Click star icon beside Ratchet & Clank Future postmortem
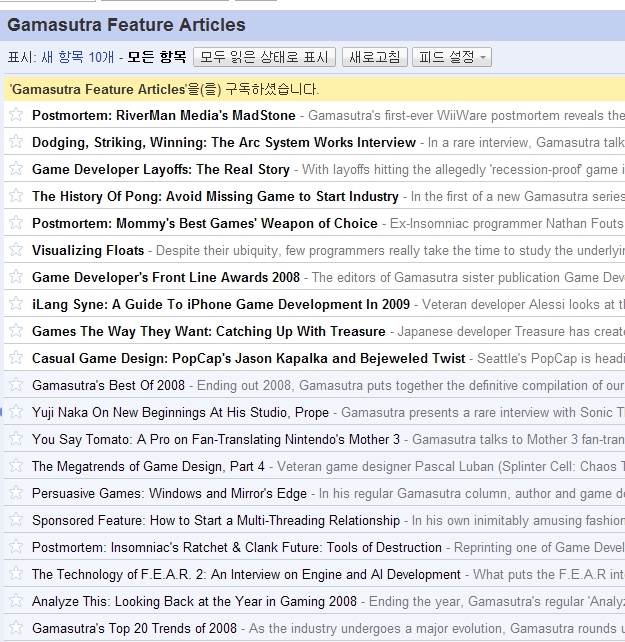625x642 pixels. 16,547
